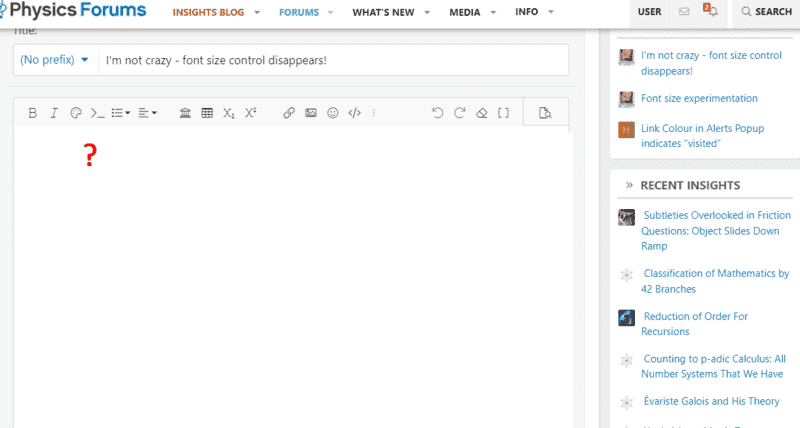Remove formatting with the eraser icon
The width and height of the screenshot is (800, 428).
(481, 113)
